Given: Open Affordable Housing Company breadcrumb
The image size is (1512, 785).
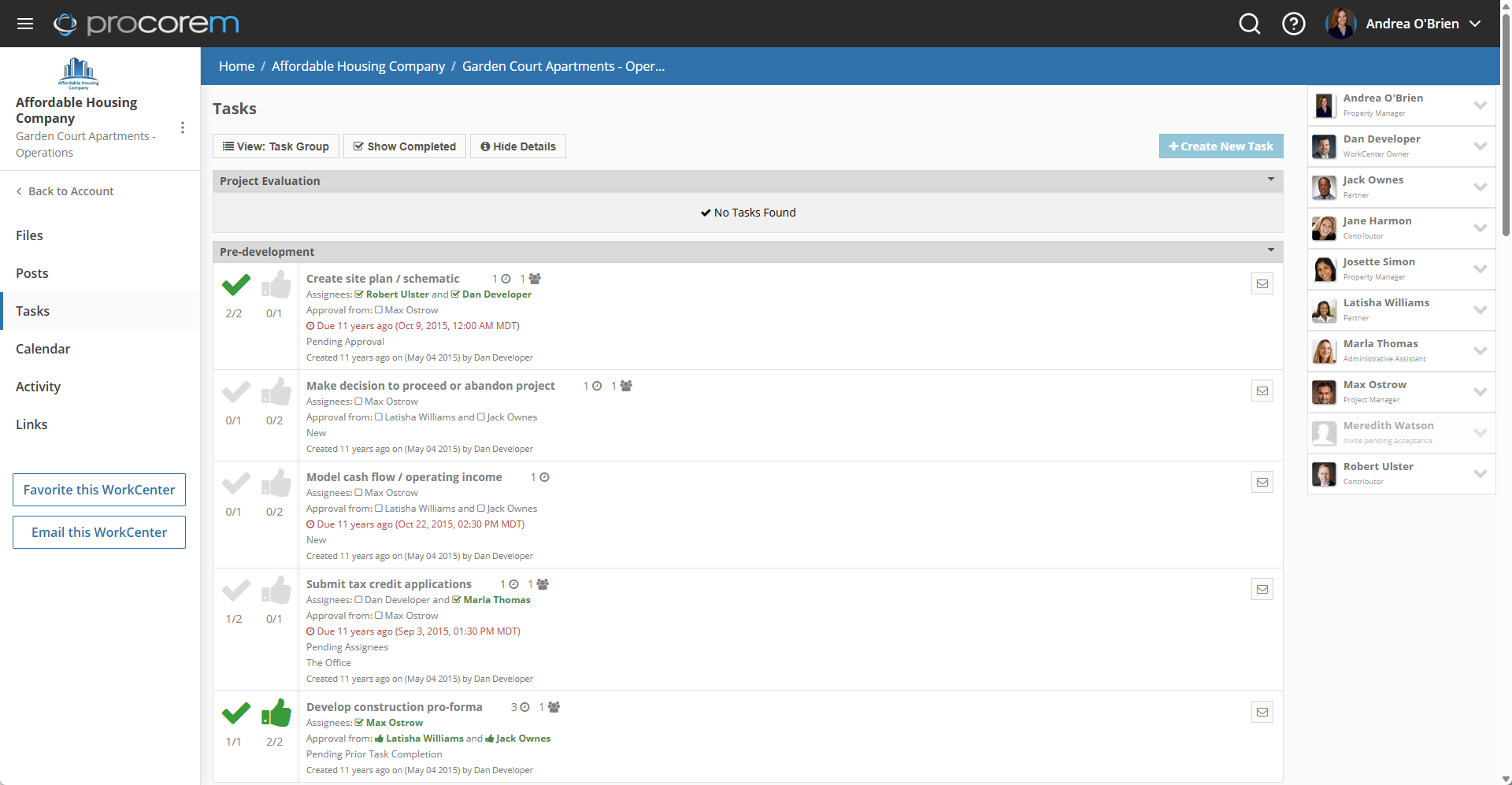Looking at the screenshot, I should (358, 66).
